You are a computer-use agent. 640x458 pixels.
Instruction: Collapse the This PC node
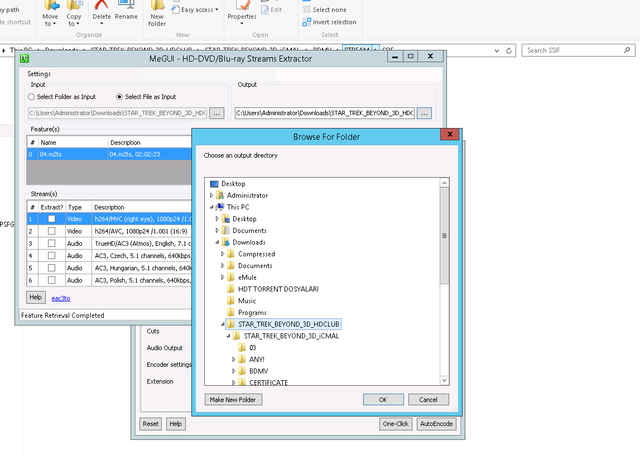pos(211,207)
